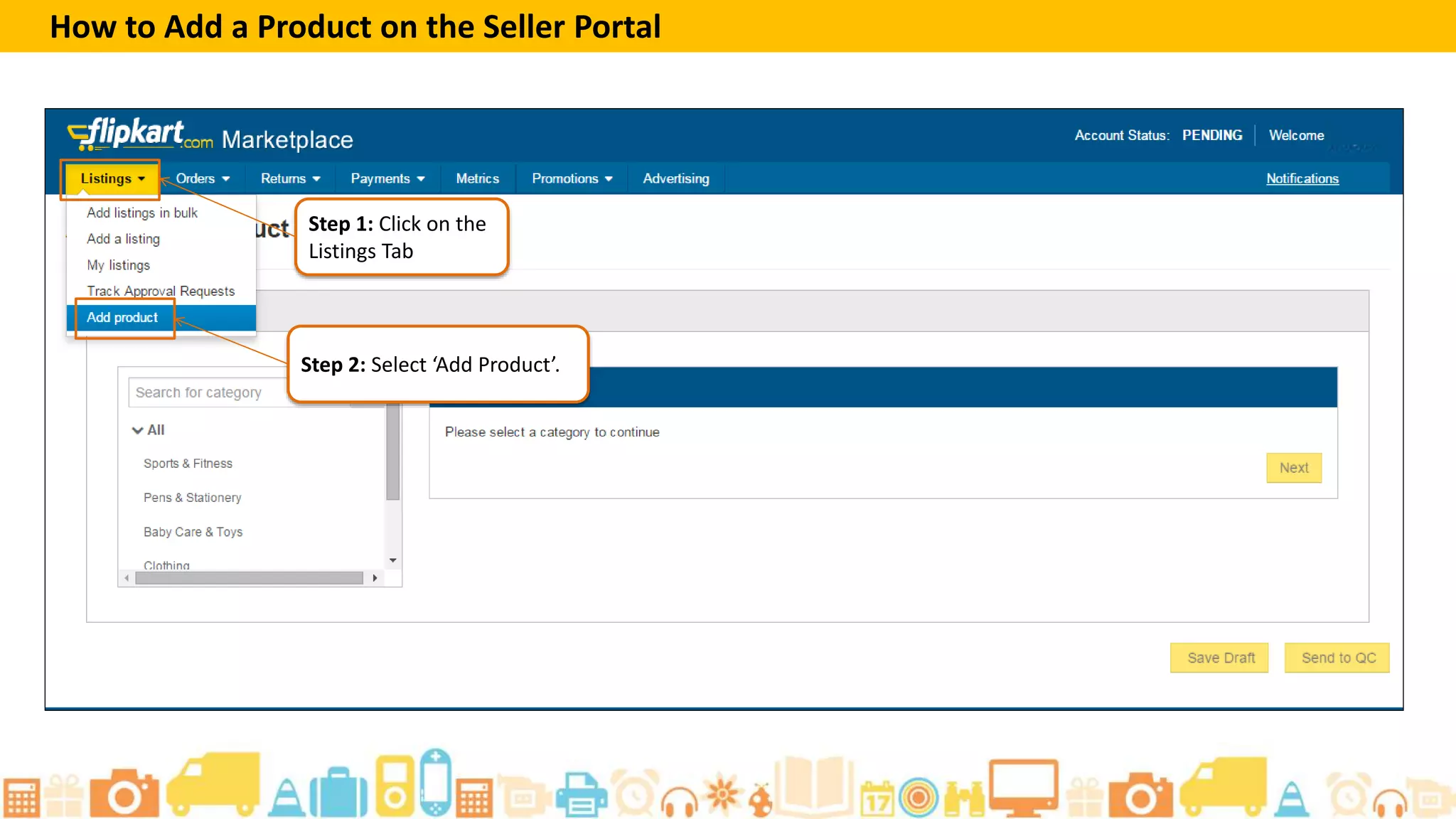
Task: Select 'Add product' menu entry
Action: pyautogui.click(x=122, y=318)
